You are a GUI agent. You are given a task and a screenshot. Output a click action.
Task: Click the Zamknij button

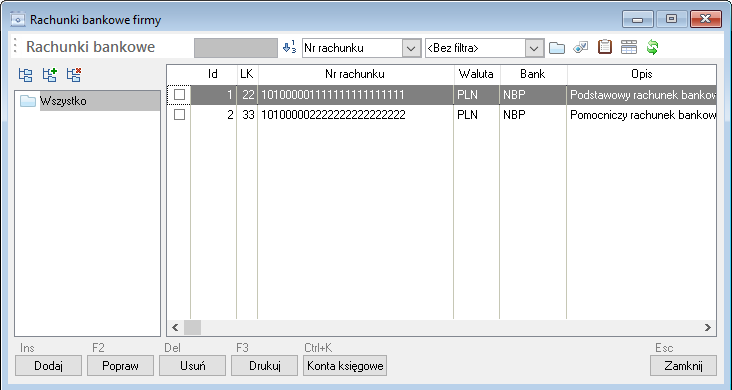683,366
